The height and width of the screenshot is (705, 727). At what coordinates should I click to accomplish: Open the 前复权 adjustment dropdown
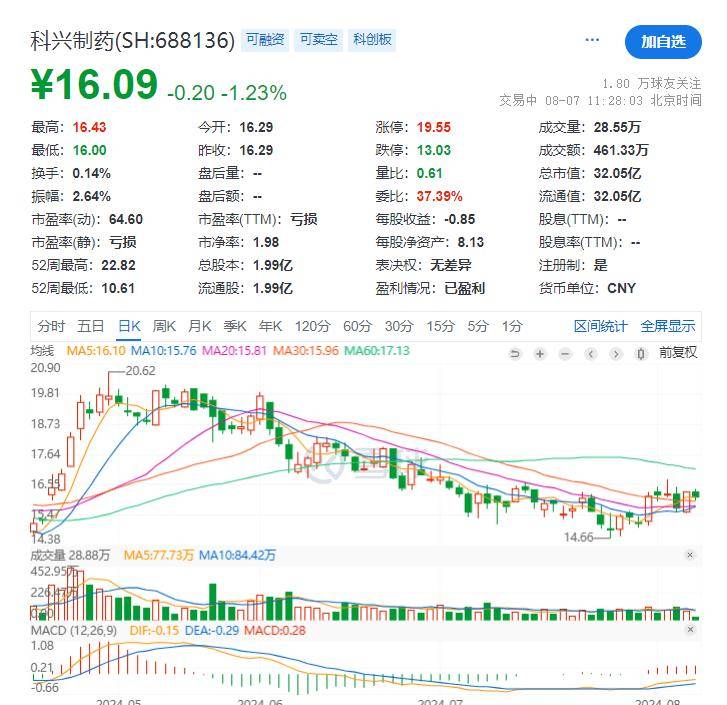[x=678, y=353]
